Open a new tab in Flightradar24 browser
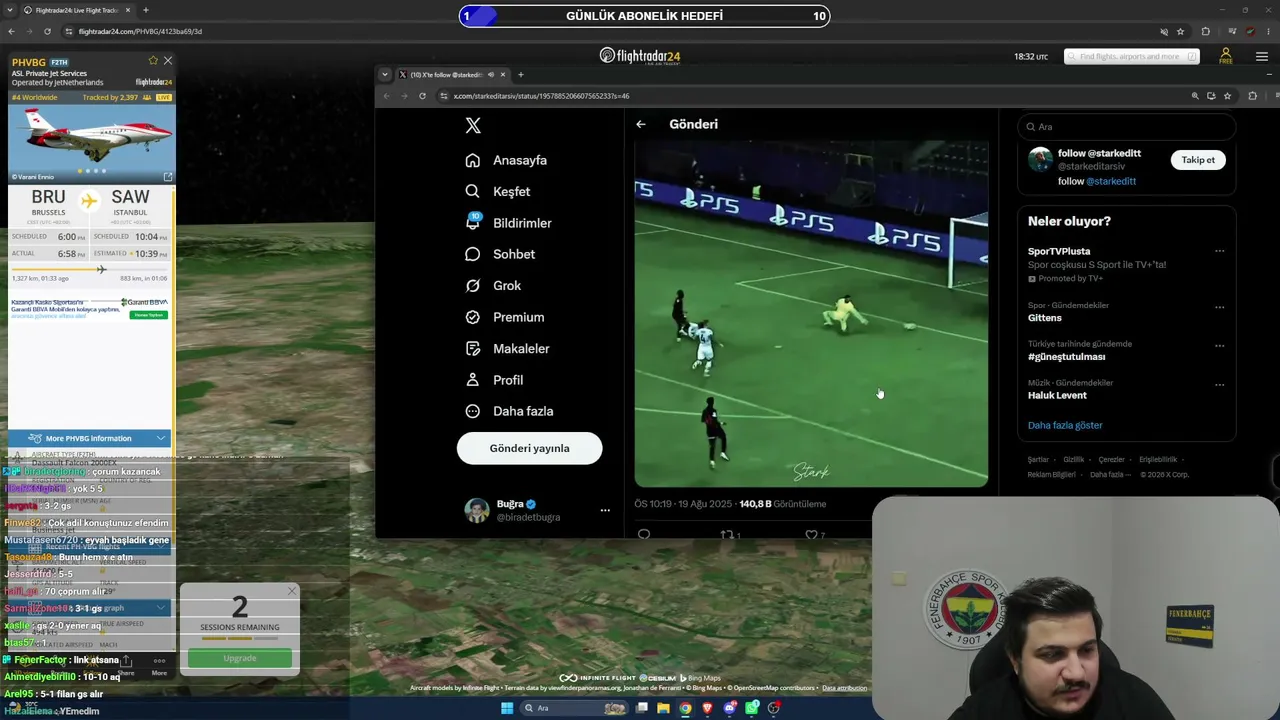This screenshot has width=1280, height=720. coord(146,10)
